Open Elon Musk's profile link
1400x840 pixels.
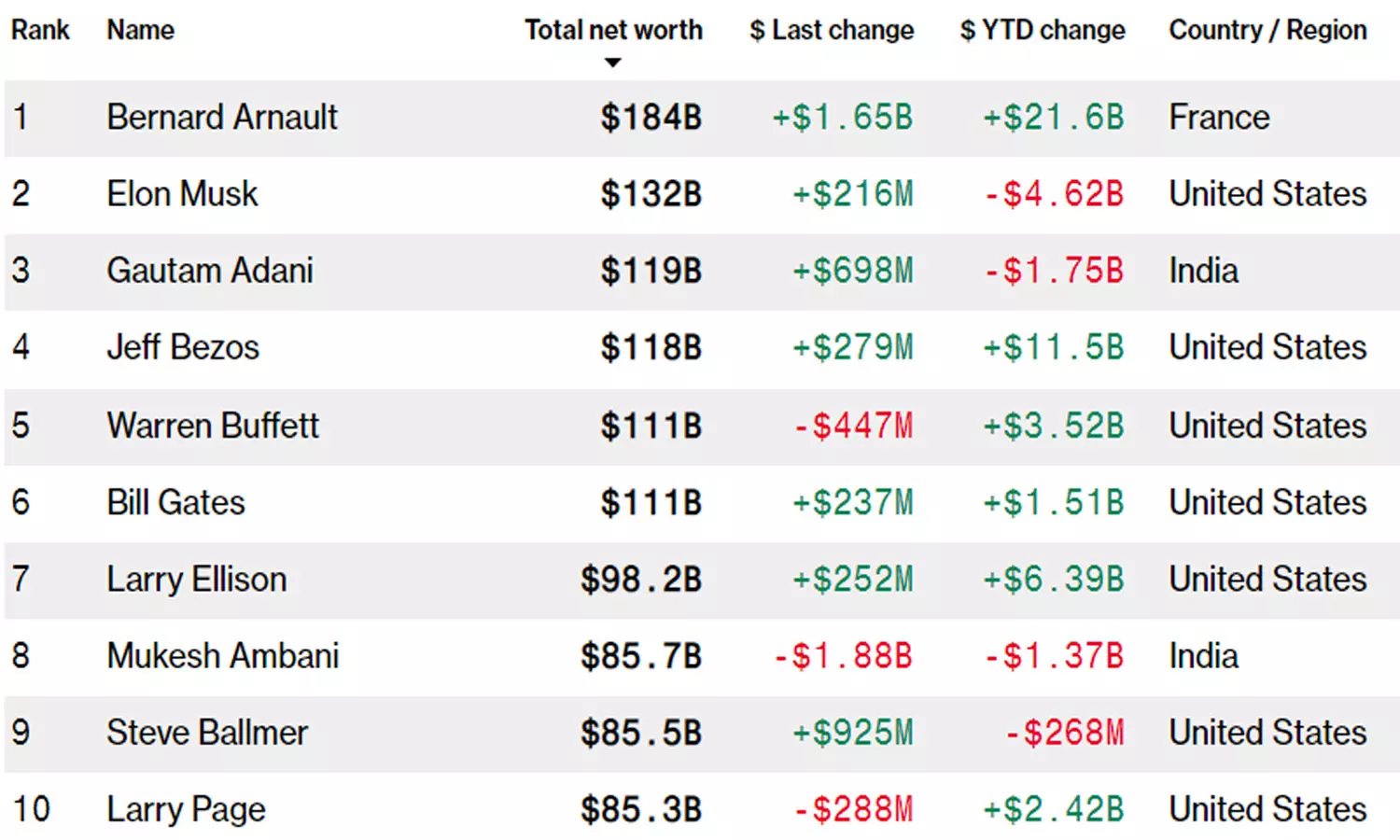click(x=182, y=194)
